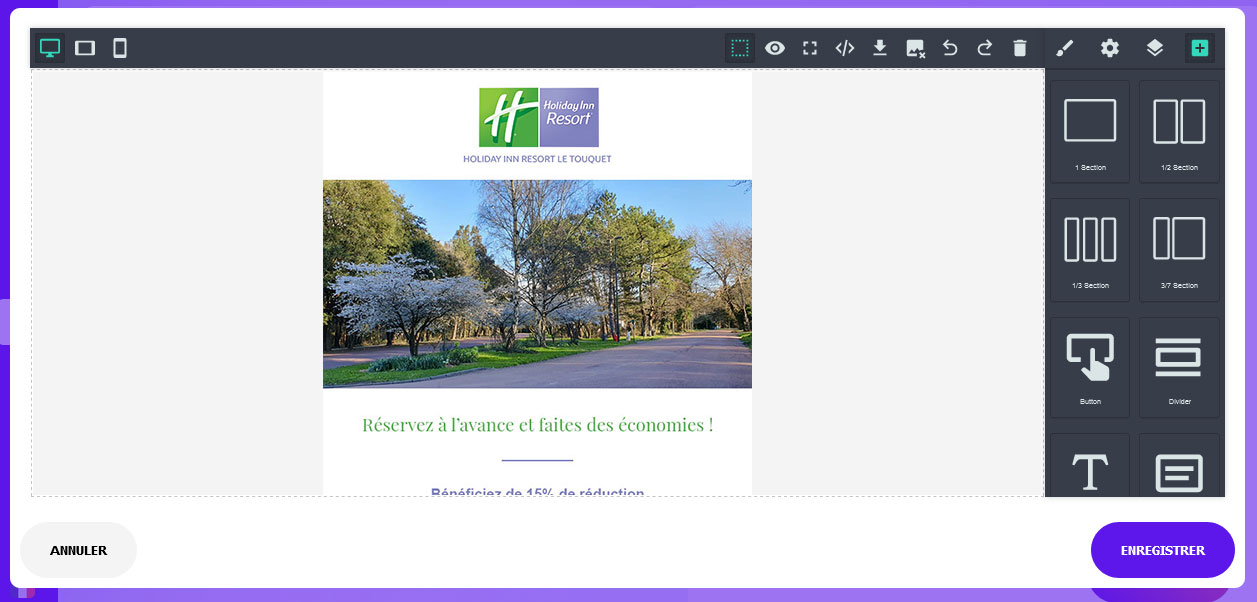
Task: Select the Divider block
Action: click(1179, 367)
